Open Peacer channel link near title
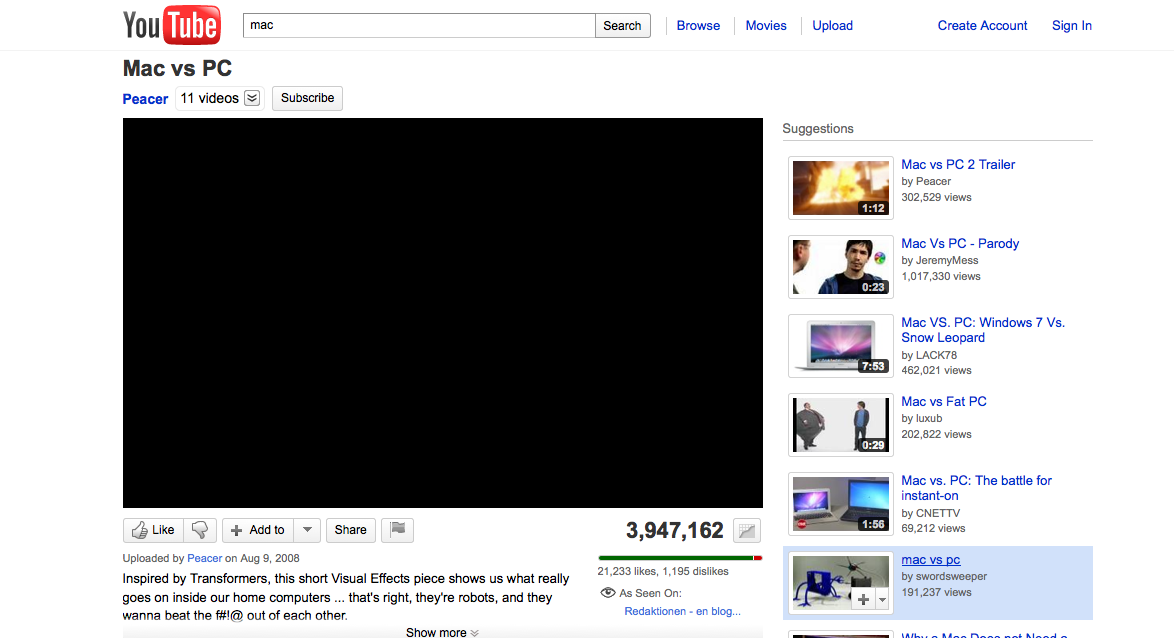The image size is (1174, 638). [x=145, y=99]
